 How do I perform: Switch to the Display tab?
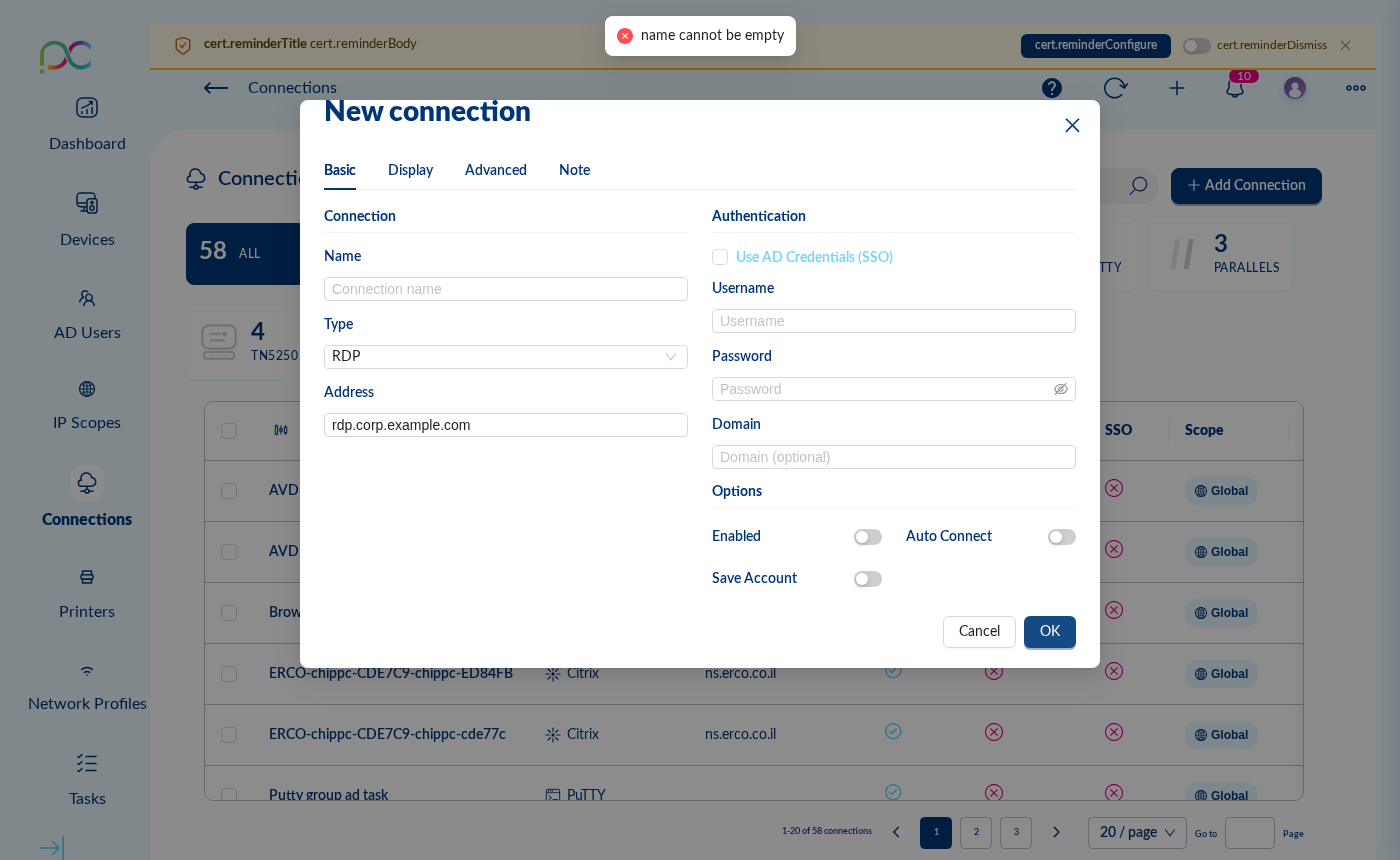coord(410,170)
